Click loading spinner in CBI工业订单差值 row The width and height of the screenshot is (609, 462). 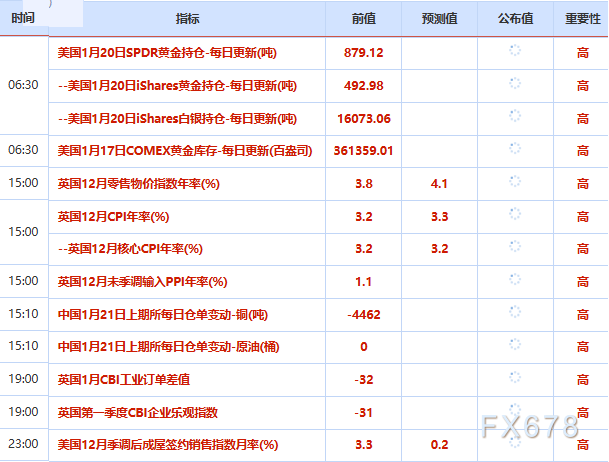[515, 377]
